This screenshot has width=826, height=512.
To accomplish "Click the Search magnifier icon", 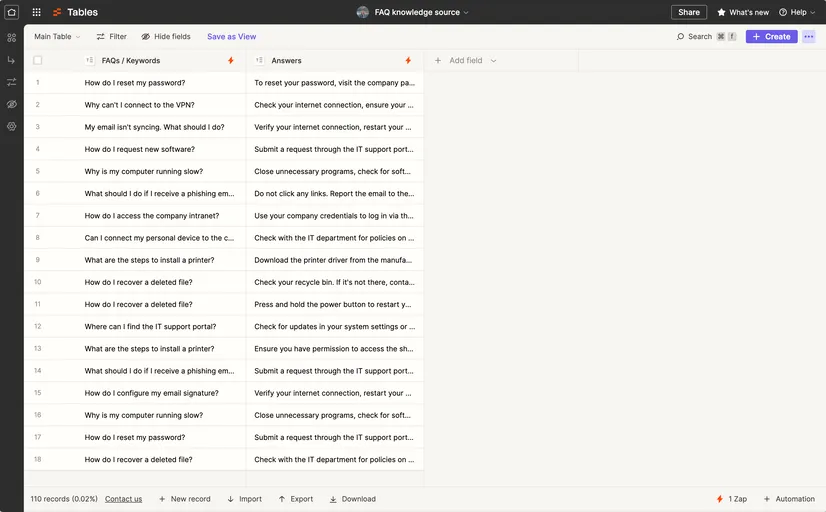I will point(681,36).
